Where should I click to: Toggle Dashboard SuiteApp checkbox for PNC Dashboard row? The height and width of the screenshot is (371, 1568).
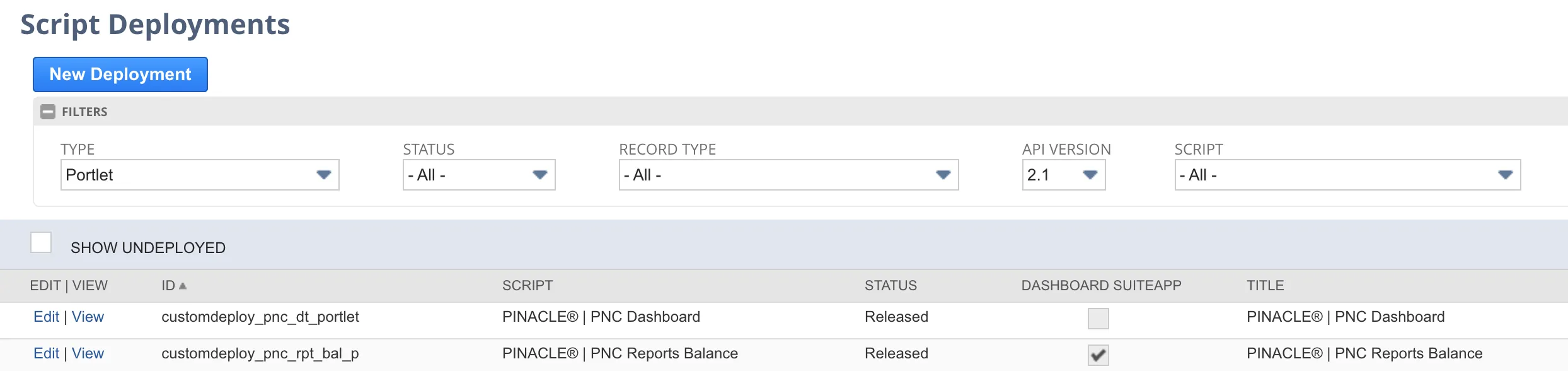click(x=1098, y=319)
